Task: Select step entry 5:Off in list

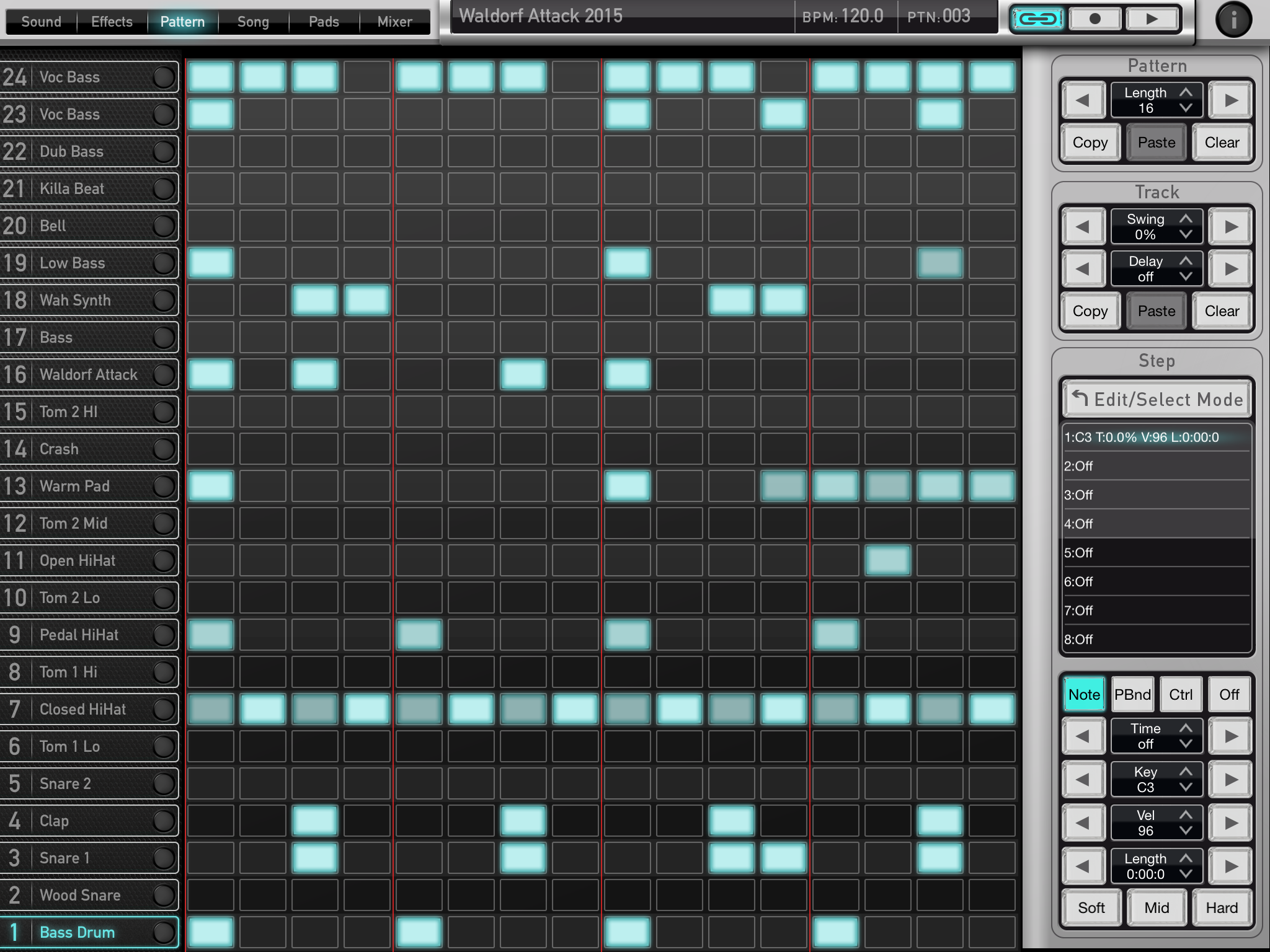Action: click(x=1157, y=553)
